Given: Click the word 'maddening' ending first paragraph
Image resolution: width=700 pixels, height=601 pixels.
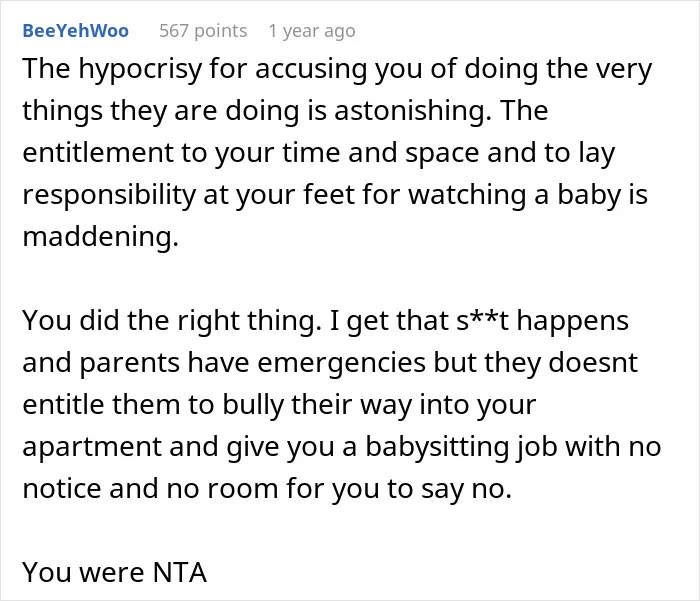Looking at the screenshot, I should click(x=97, y=236).
